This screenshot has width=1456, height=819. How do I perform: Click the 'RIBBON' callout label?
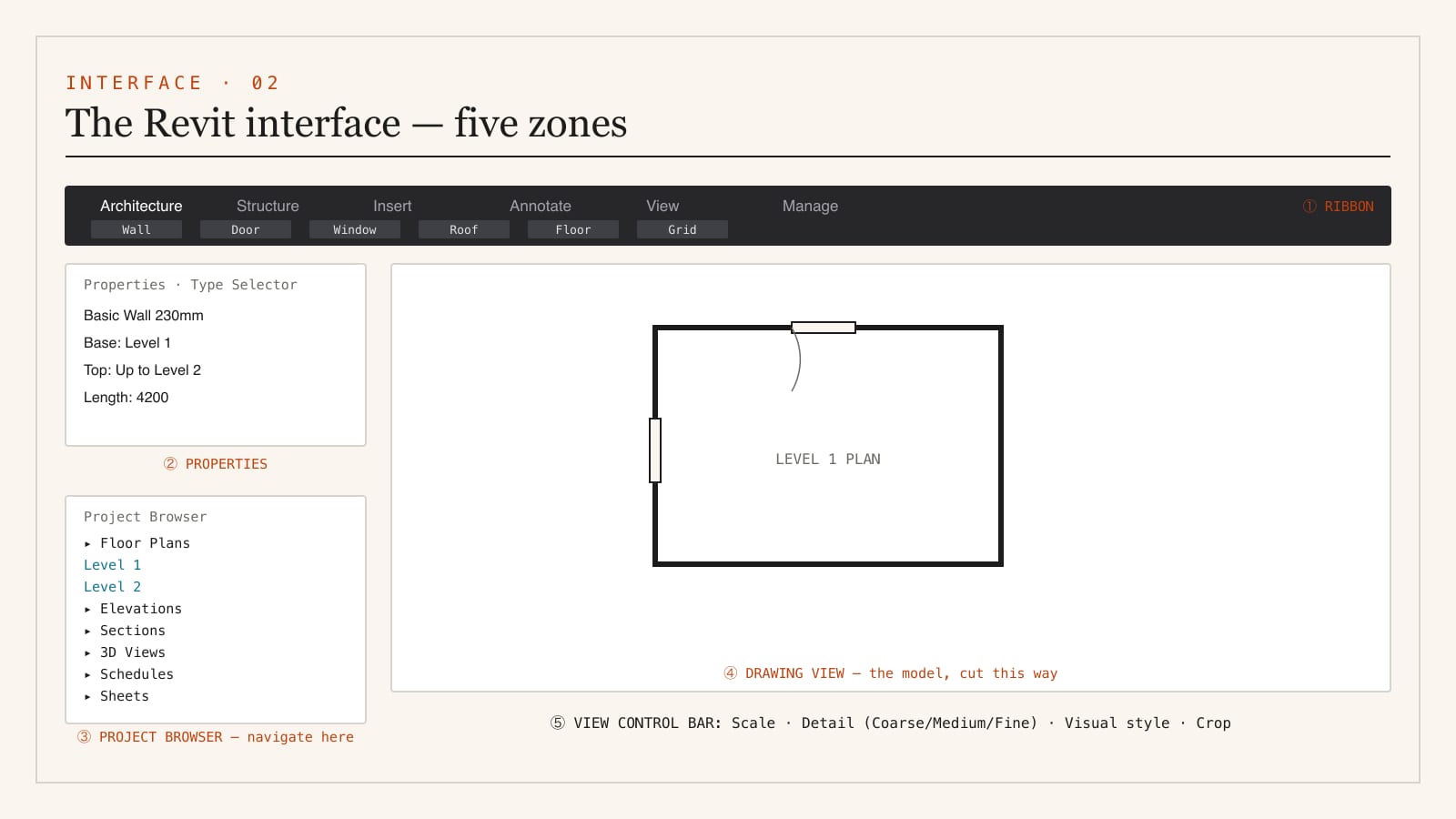1339,207
